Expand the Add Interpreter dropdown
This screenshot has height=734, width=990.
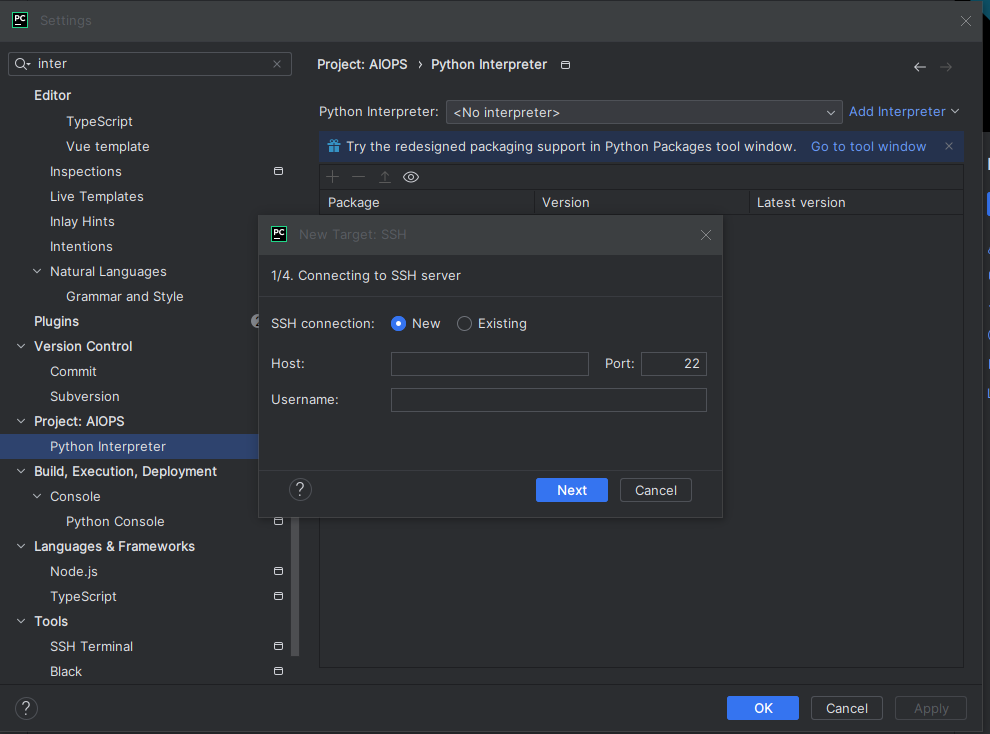(903, 112)
